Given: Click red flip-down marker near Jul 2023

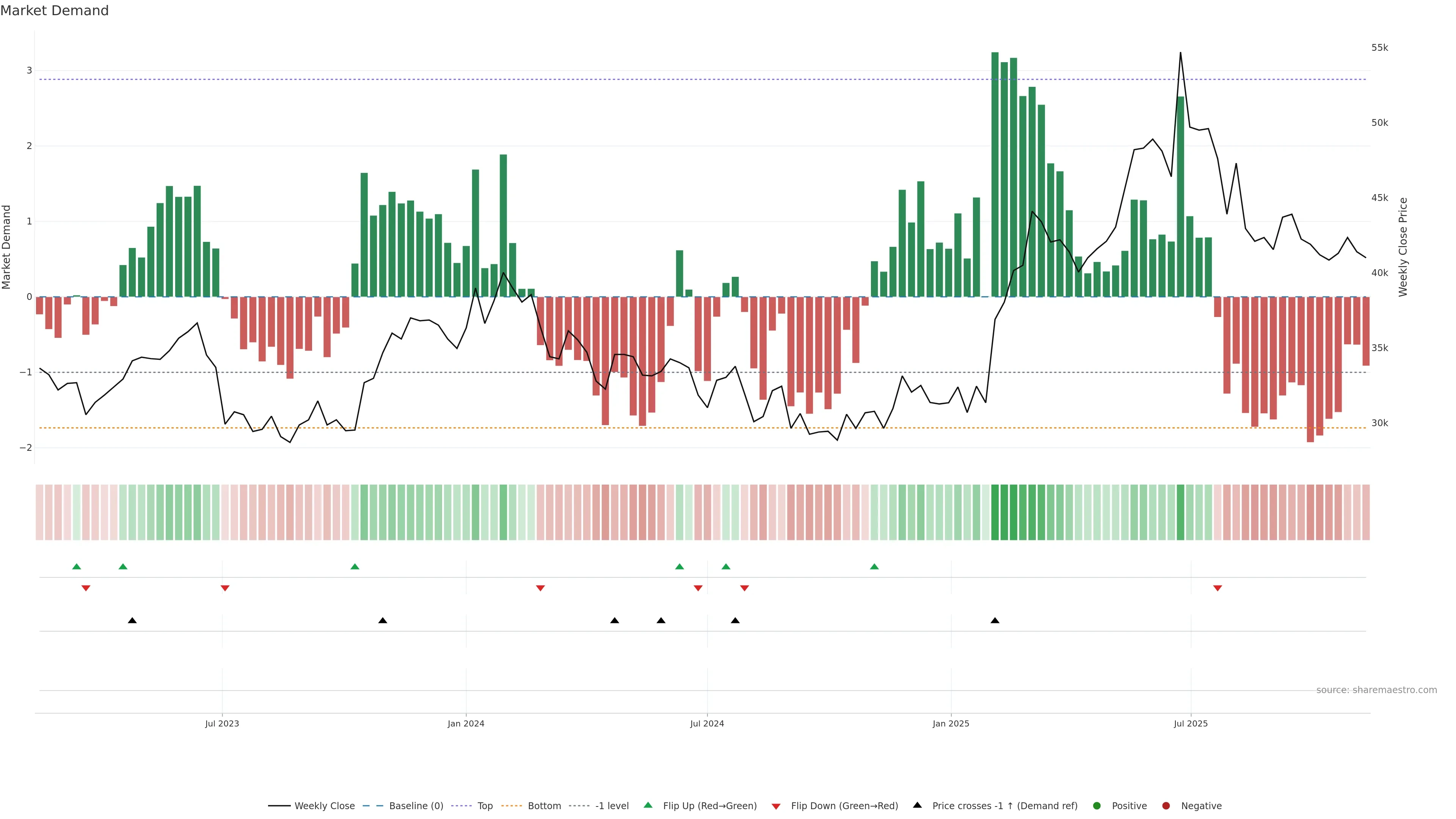Looking at the screenshot, I should pos(225,588).
